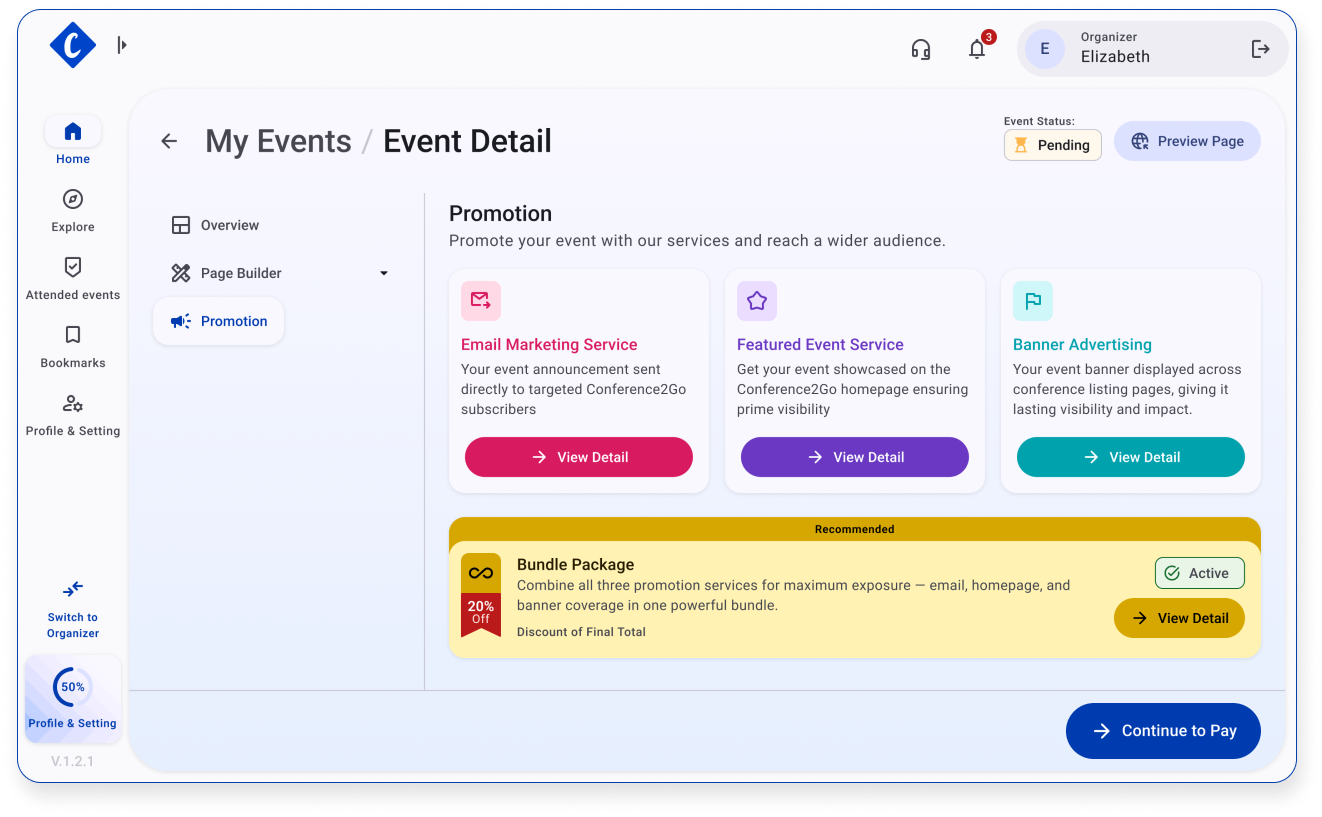Go to Attended events in sidebar

point(73,278)
